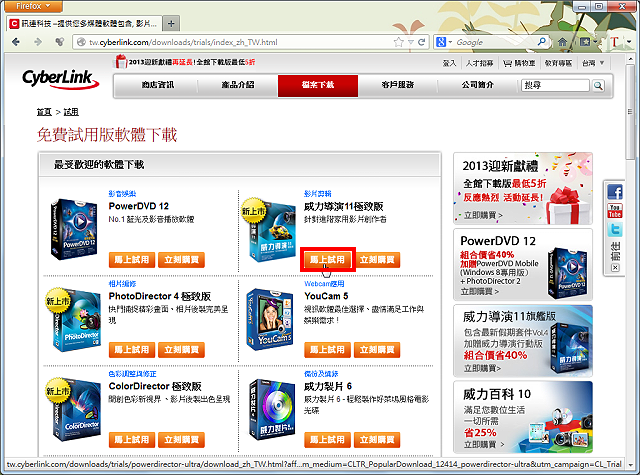Open the 產品介紹 navigation menu
Image resolution: width=640 pixels, height=475 pixels.
(x=238, y=85)
